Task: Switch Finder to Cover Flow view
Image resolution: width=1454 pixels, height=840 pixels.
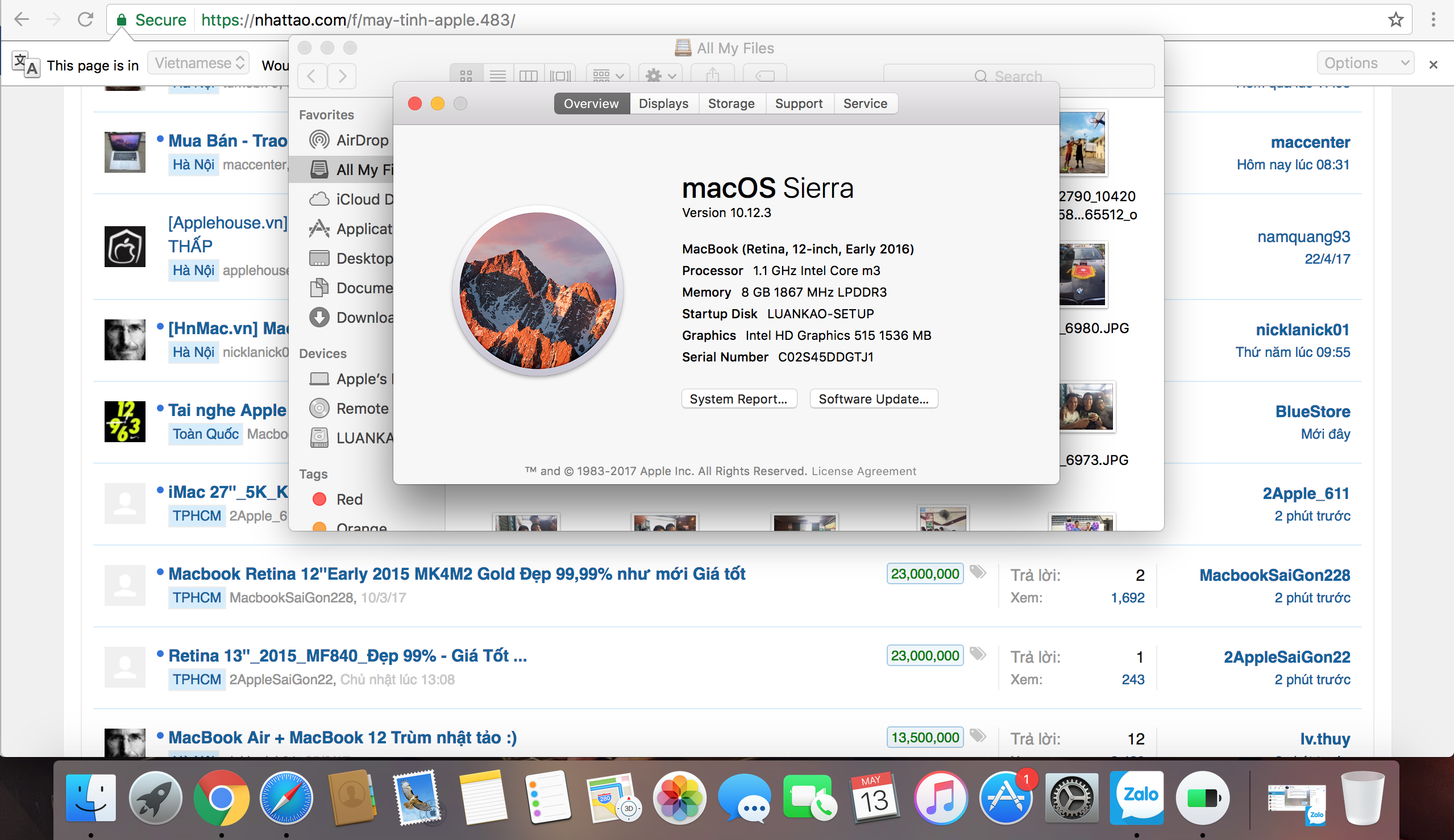Action: pyautogui.click(x=560, y=76)
